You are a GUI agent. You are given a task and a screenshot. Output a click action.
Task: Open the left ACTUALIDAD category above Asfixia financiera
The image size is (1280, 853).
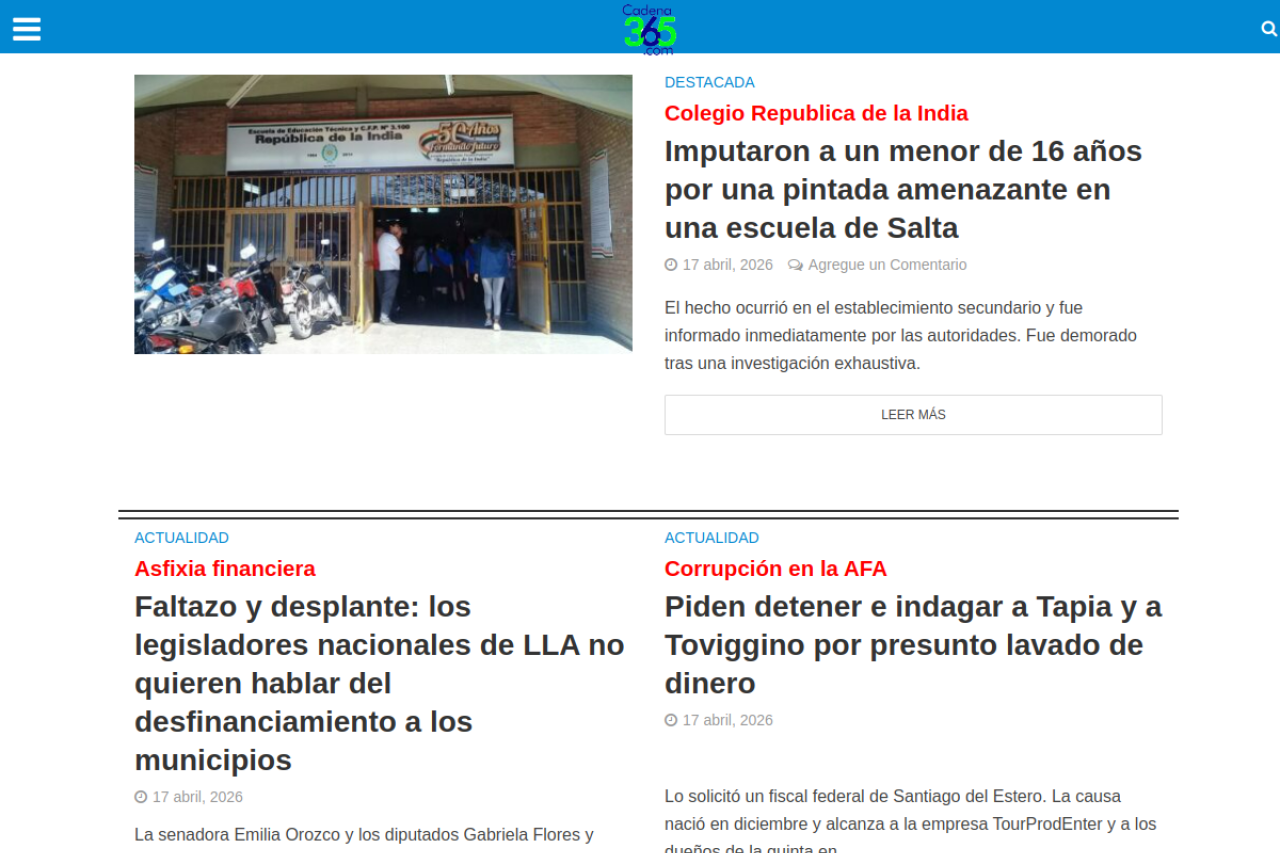[x=181, y=538]
